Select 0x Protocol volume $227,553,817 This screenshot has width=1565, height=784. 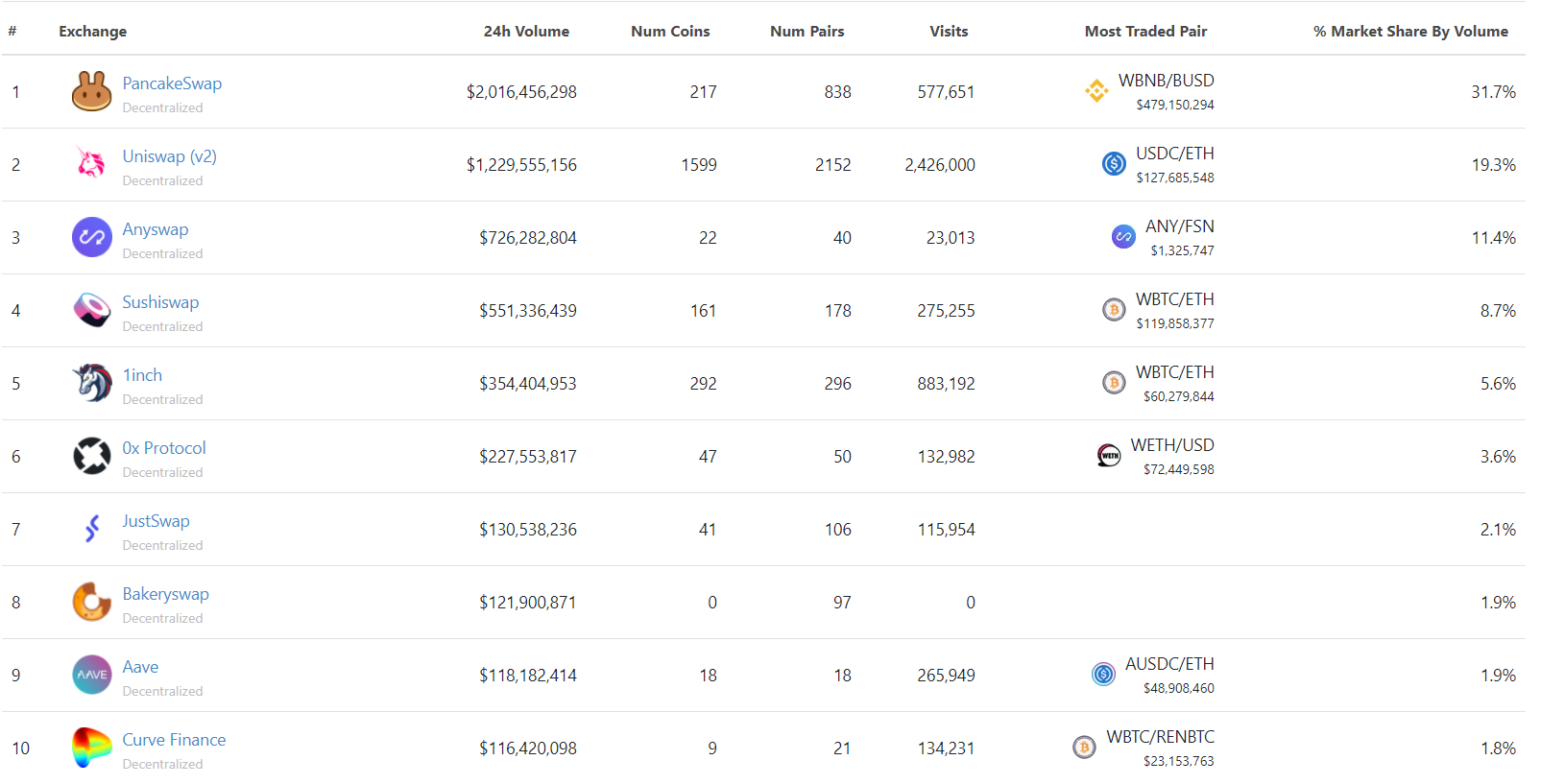coord(528,457)
